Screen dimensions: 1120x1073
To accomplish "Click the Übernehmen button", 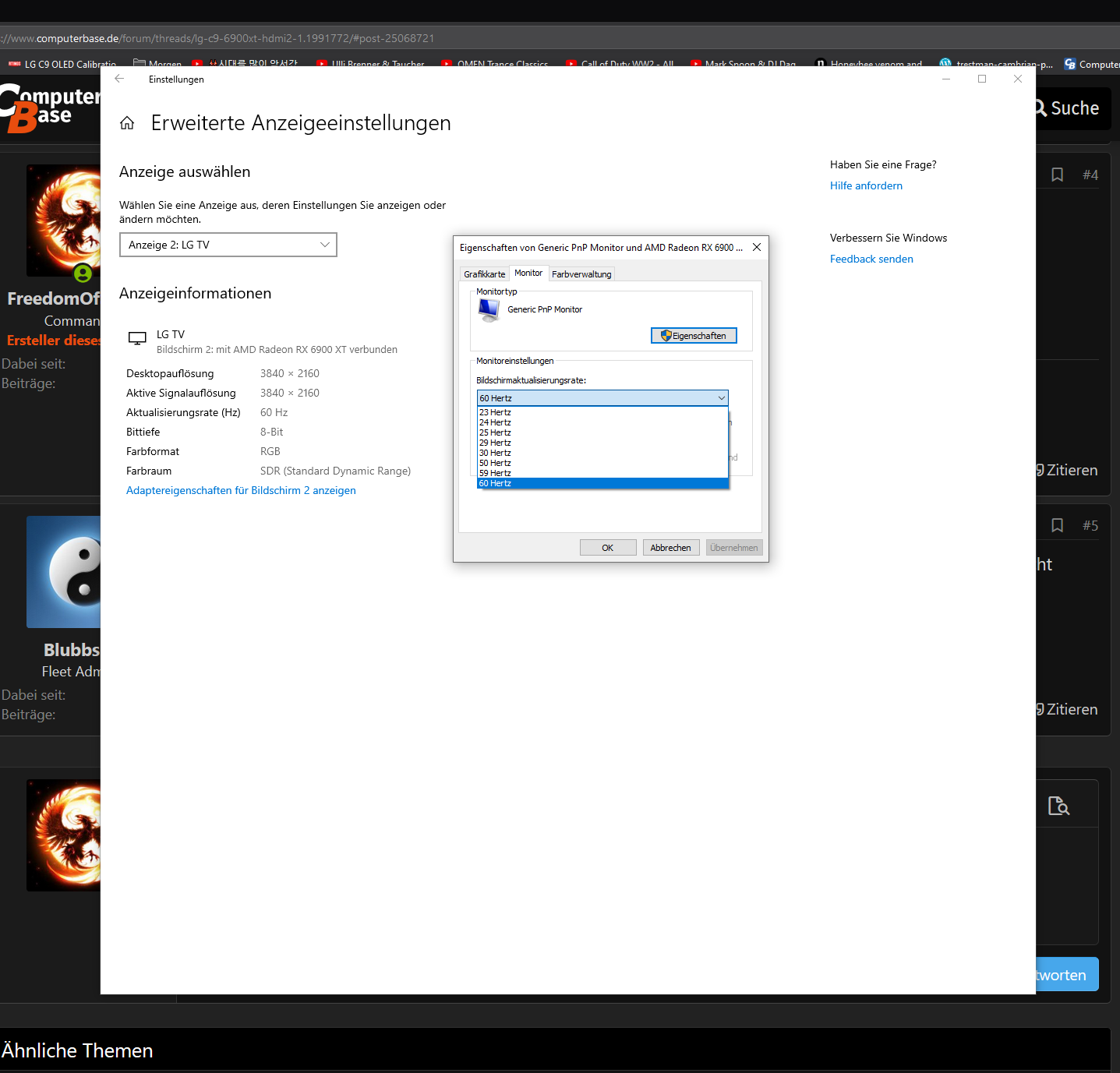I will coord(734,548).
